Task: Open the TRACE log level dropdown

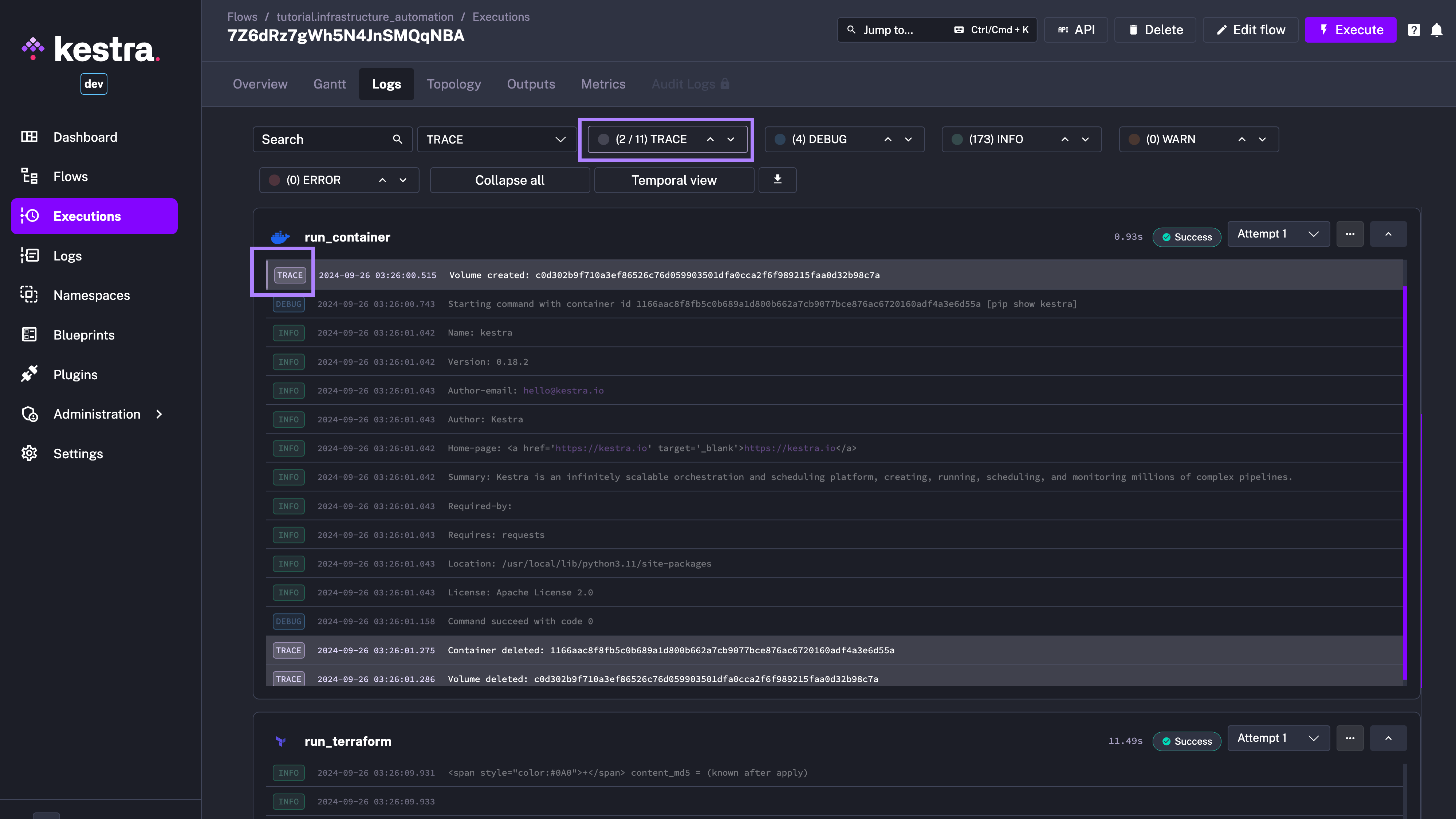Action: 496,139
